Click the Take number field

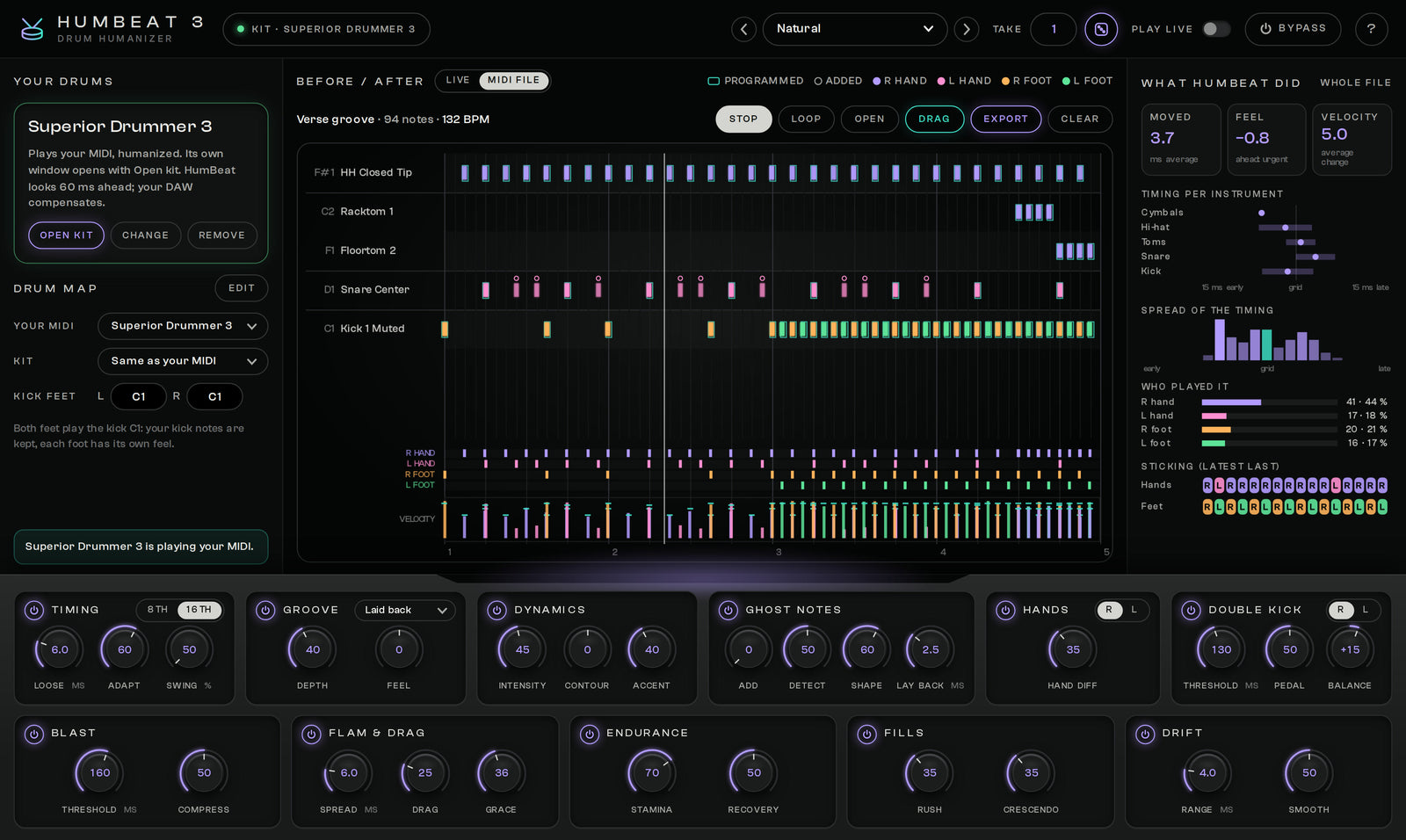pos(1053,29)
